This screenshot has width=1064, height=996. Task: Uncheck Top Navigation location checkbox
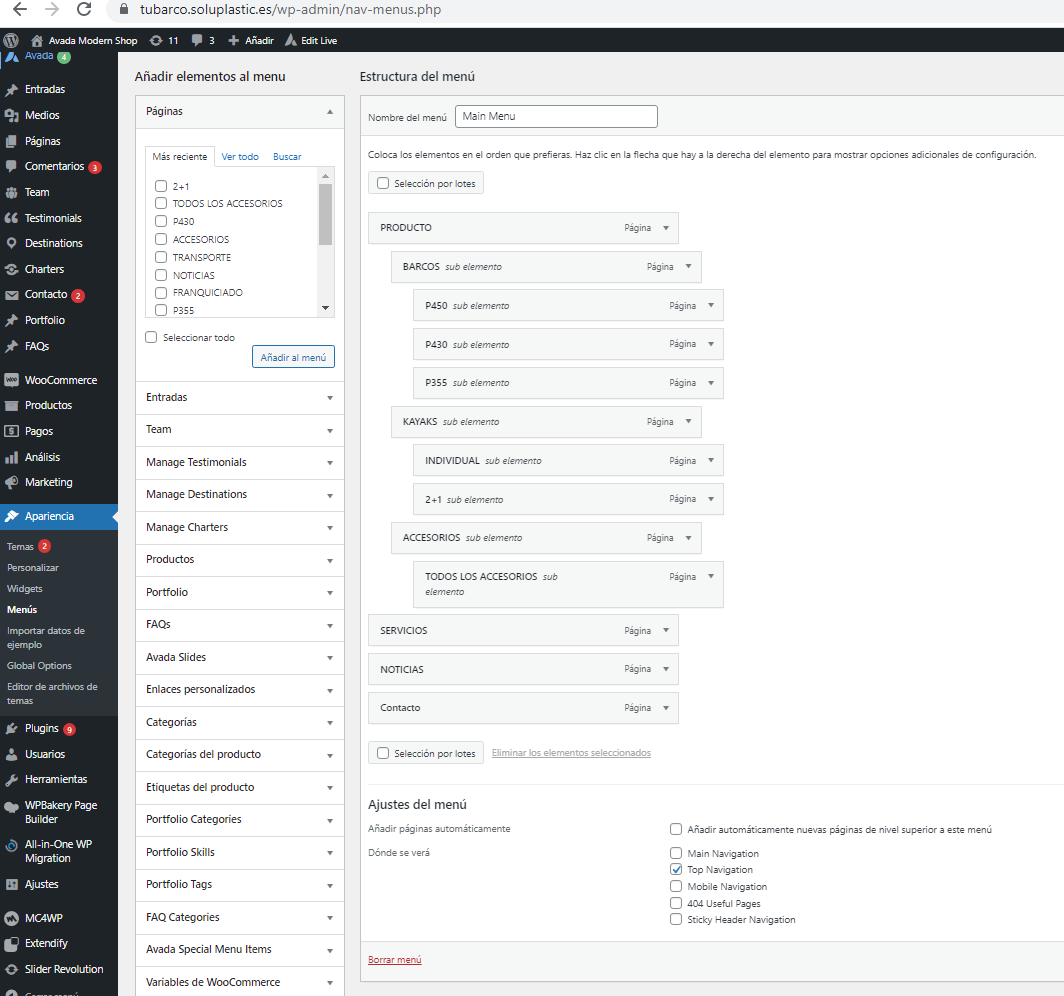point(676,869)
